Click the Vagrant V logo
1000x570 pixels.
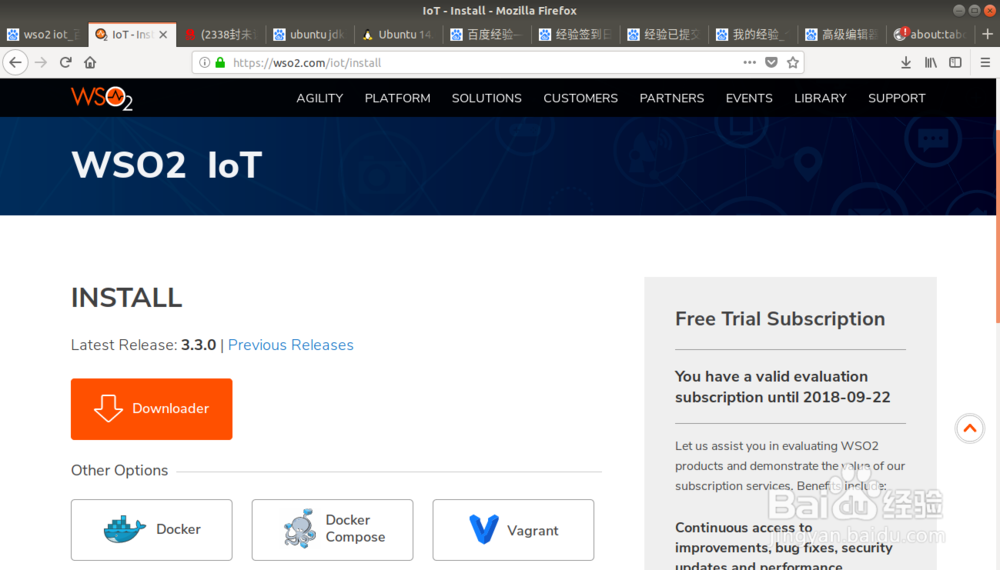click(x=483, y=529)
